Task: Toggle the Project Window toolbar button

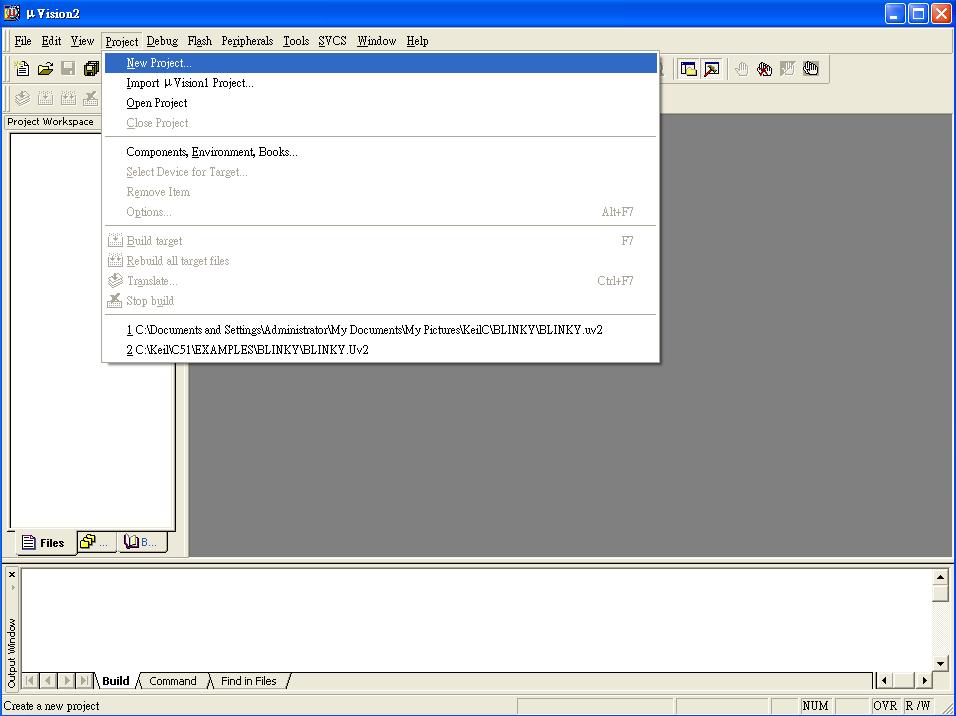Action: tap(689, 69)
